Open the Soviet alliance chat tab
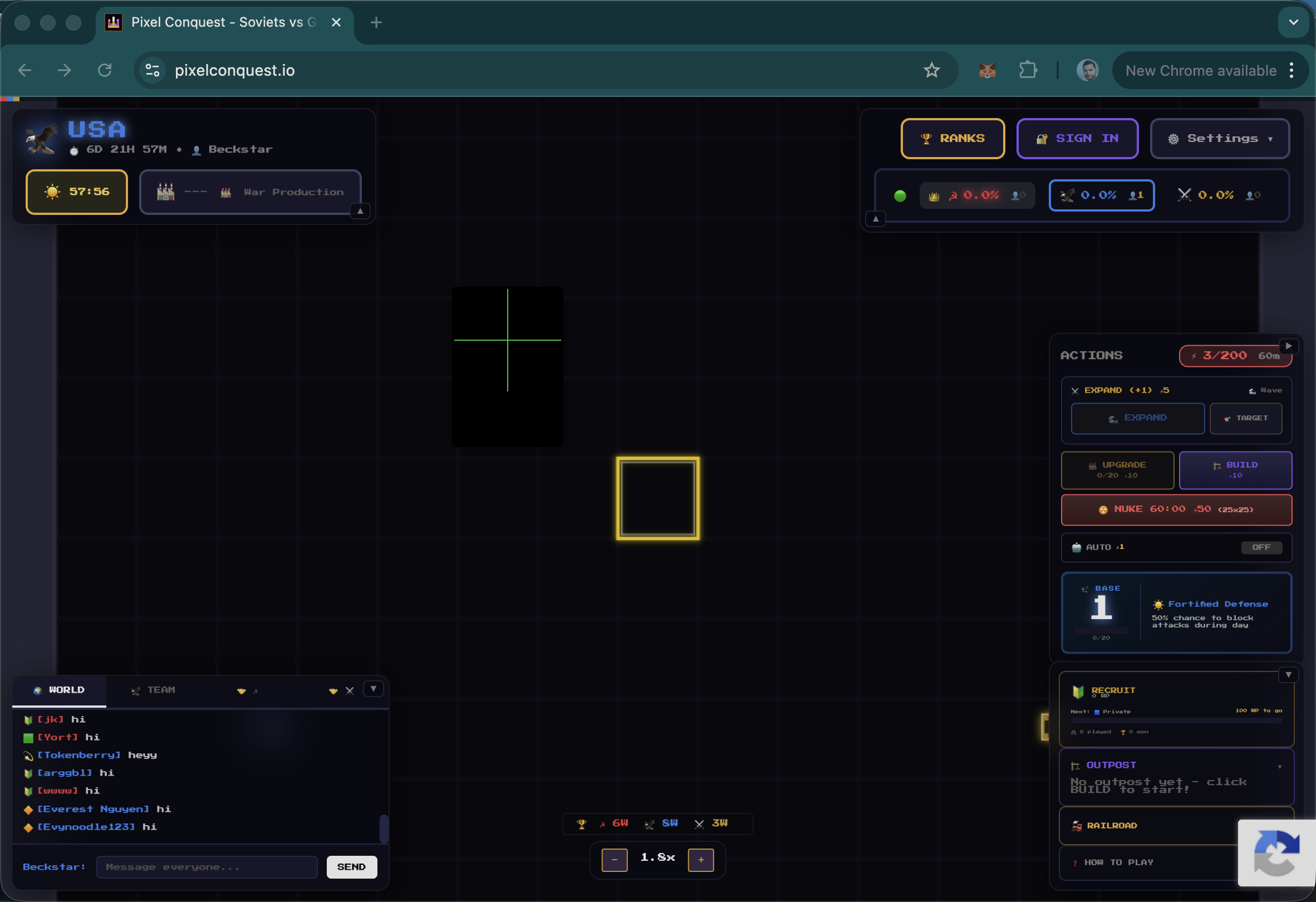1316x902 pixels. coord(248,691)
